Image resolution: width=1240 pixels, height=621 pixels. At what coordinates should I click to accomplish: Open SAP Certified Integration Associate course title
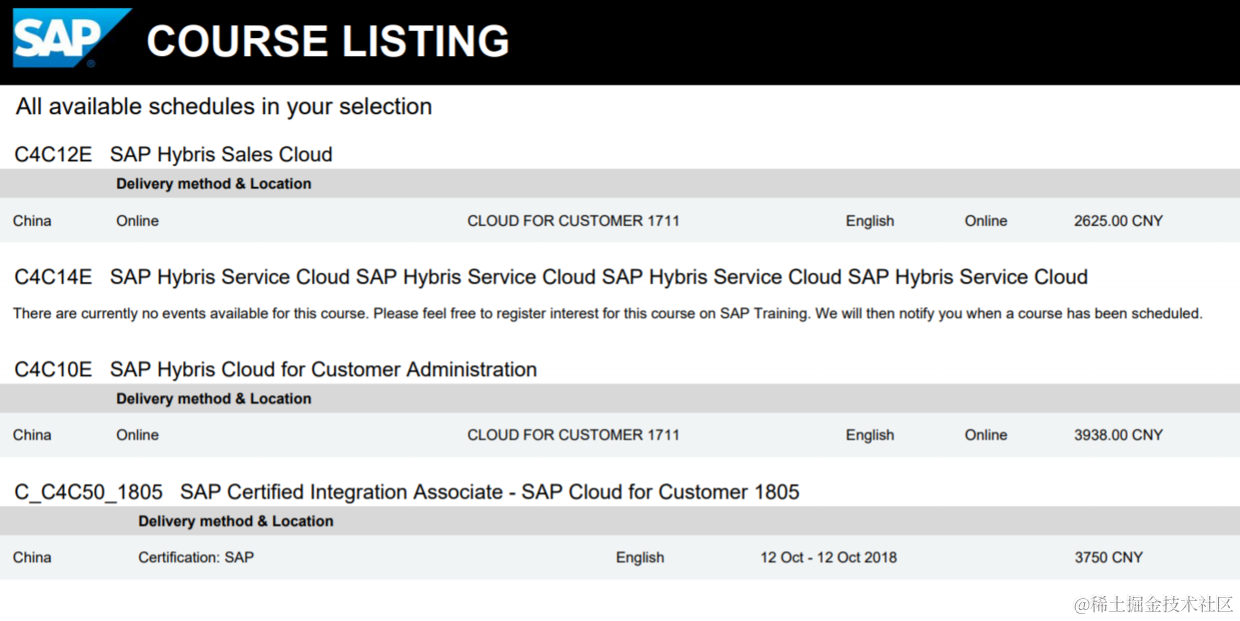[489, 492]
